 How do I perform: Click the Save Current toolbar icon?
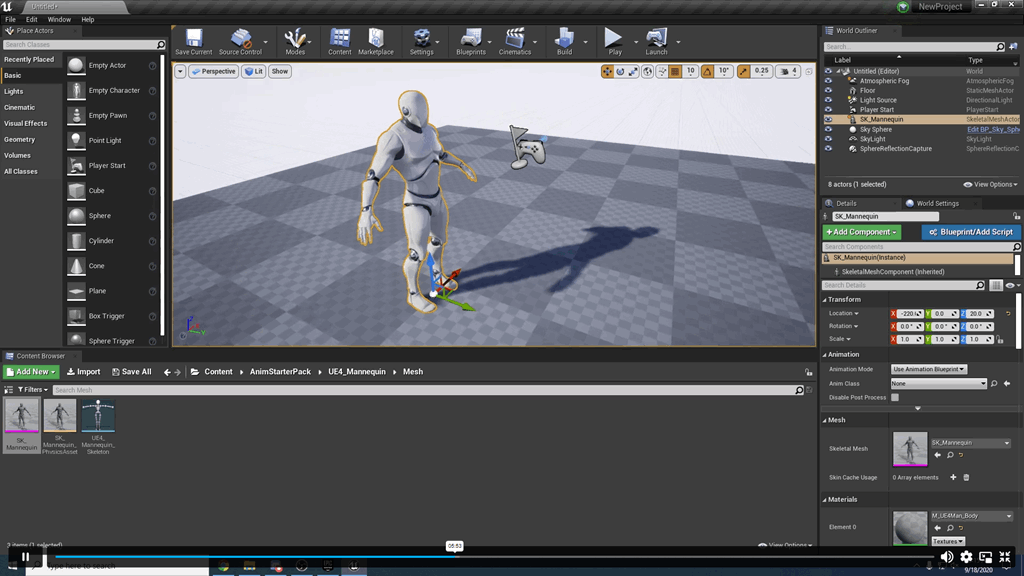[193, 41]
